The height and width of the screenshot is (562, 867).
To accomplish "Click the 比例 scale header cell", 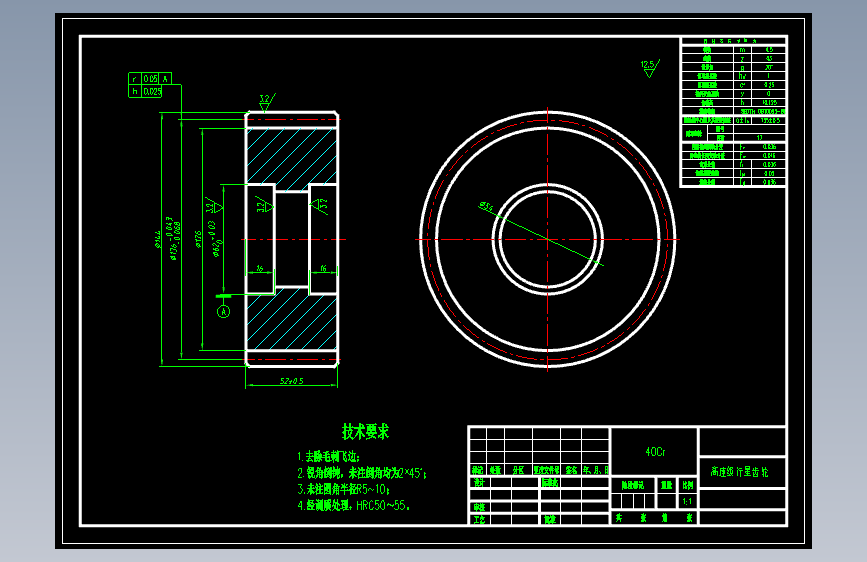I will pyautogui.click(x=687, y=485).
